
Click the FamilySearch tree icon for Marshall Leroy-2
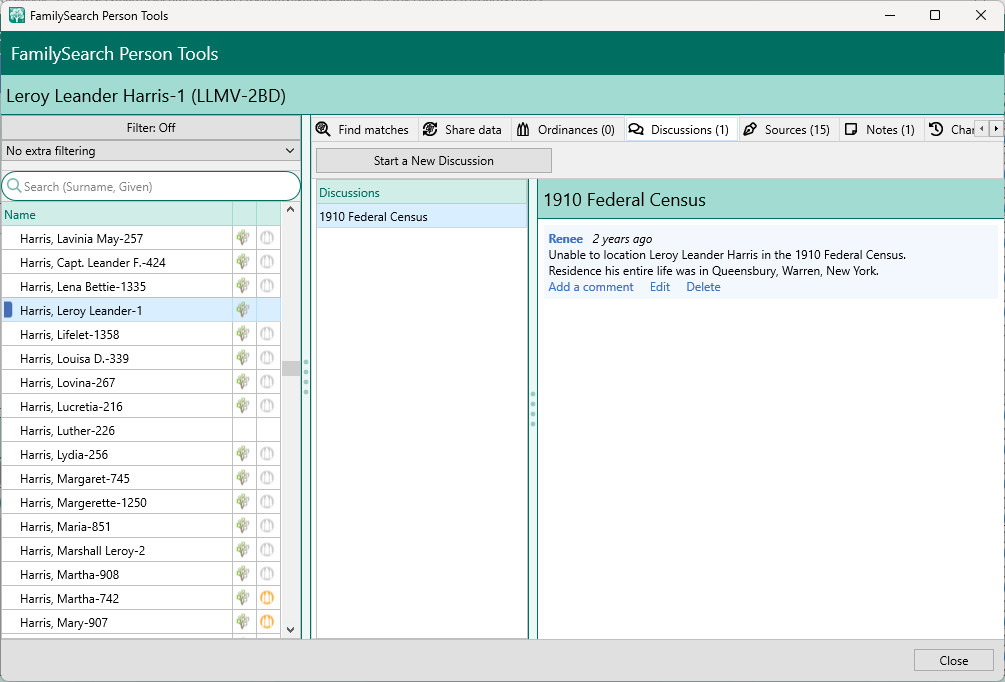(243, 550)
